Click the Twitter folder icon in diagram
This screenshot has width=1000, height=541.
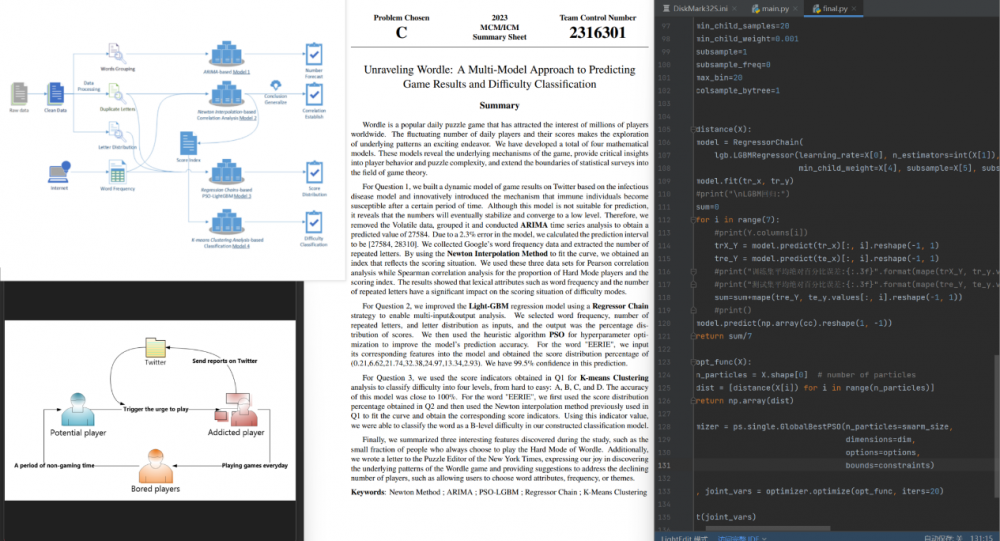tap(156, 348)
